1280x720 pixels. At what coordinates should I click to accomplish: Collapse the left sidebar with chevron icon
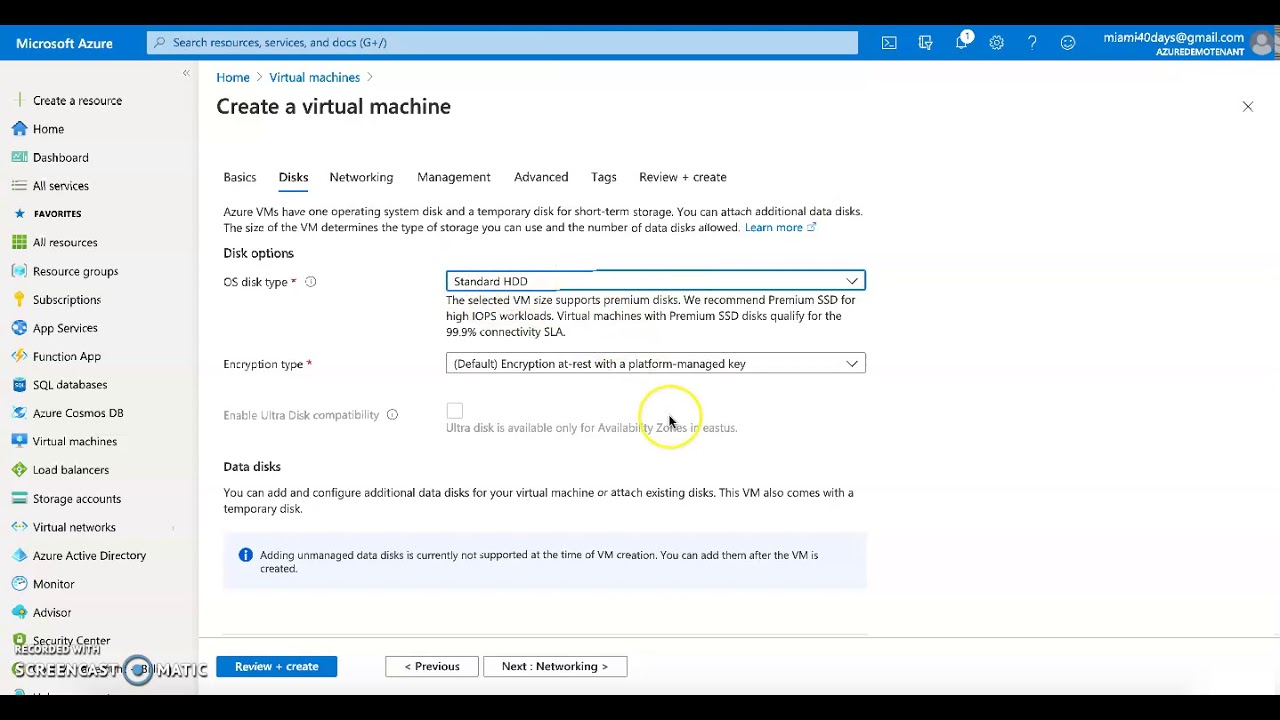coord(186,73)
